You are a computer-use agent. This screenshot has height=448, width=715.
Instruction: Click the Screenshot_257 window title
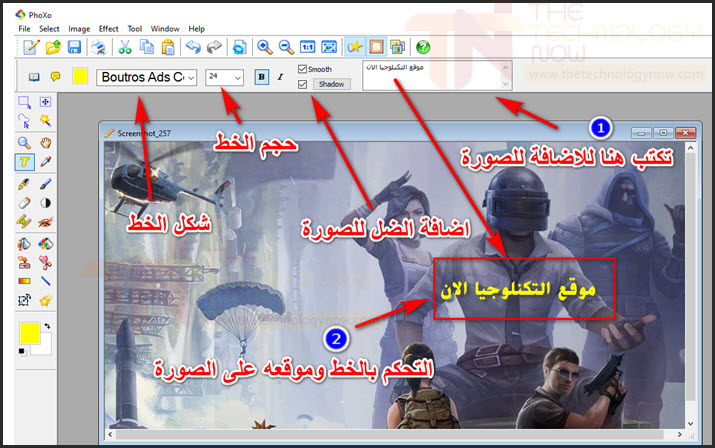tap(144, 133)
